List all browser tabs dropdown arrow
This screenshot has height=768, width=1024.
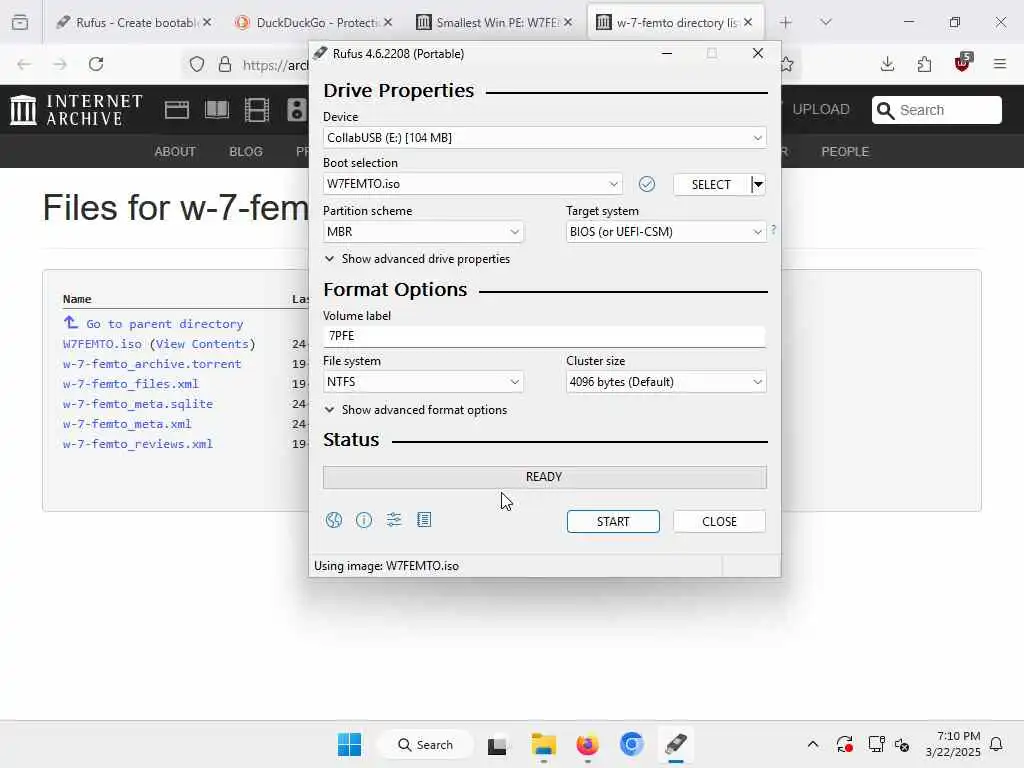tap(825, 22)
